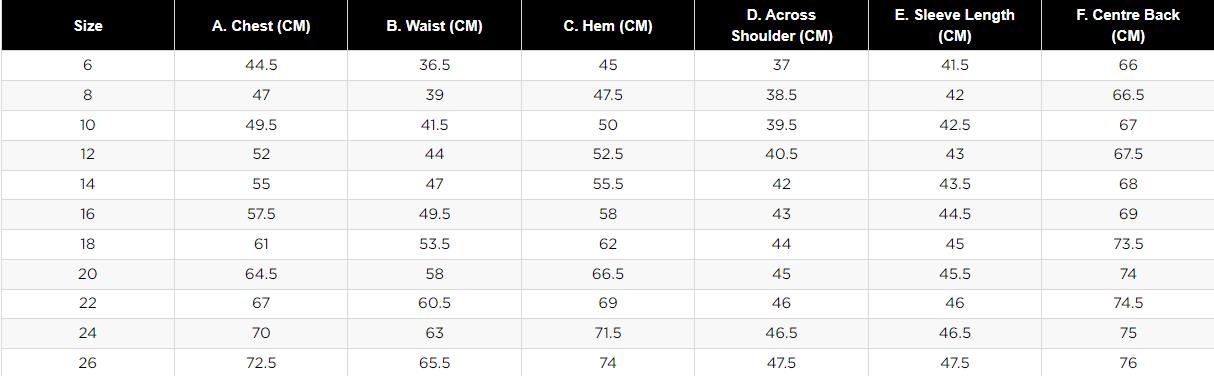1214x376 pixels.
Task: Click hem value 66.5 in size 20 row
Action: click(608, 273)
